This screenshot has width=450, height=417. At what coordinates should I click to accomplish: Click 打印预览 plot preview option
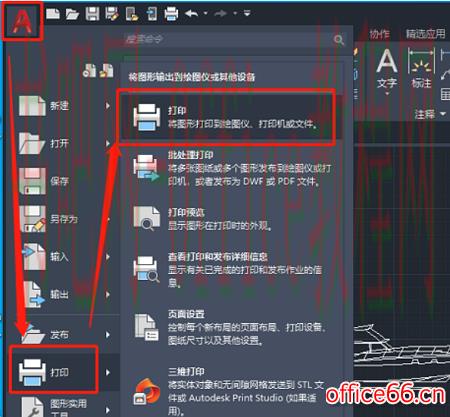(231, 219)
